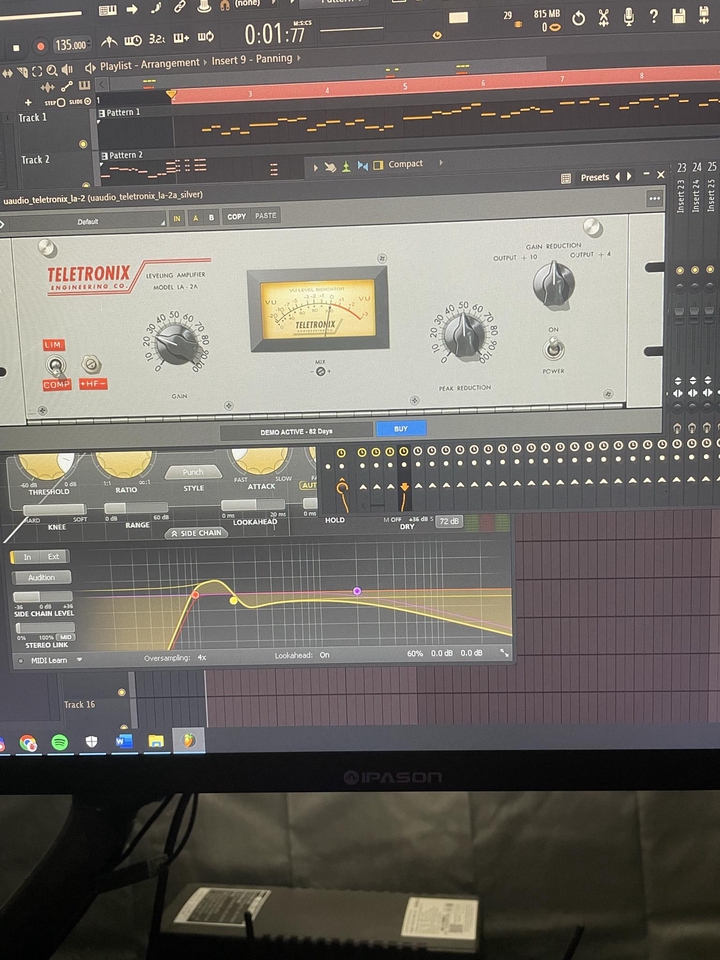Click the 135.000 tempo field
The height and width of the screenshot is (960, 720).
point(71,45)
